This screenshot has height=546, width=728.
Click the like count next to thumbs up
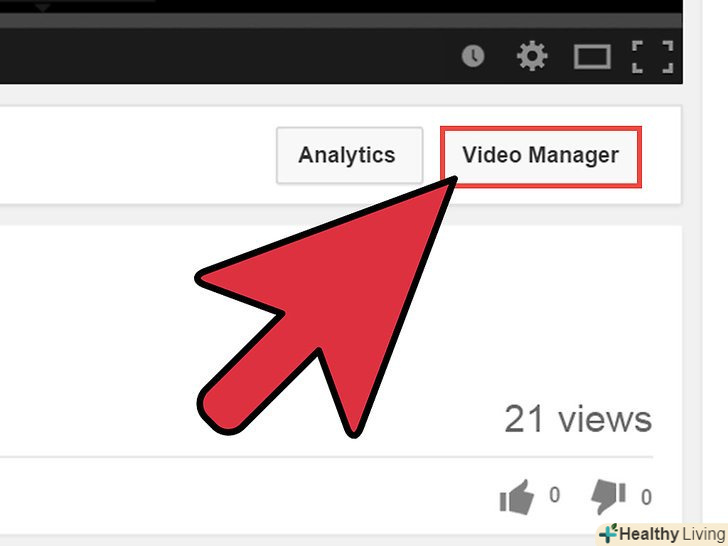(x=554, y=495)
